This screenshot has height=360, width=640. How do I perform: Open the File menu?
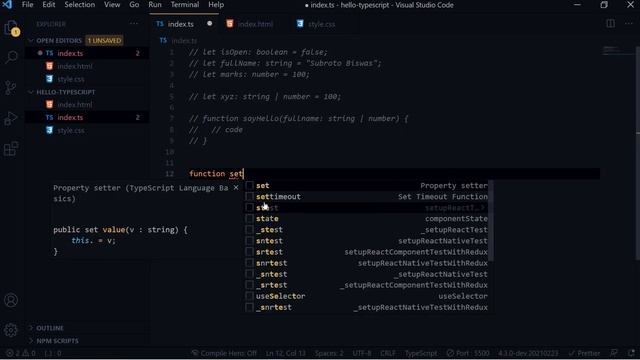click(x=27, y=5)
